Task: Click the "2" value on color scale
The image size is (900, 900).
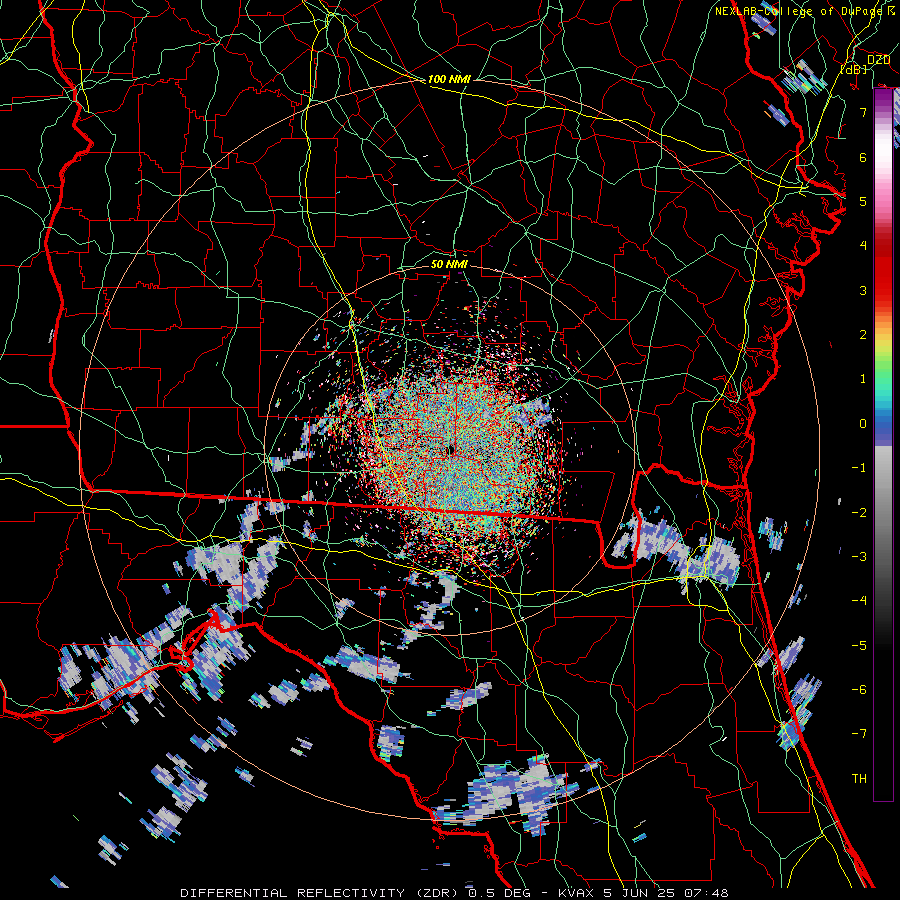Action: (863, 334)
